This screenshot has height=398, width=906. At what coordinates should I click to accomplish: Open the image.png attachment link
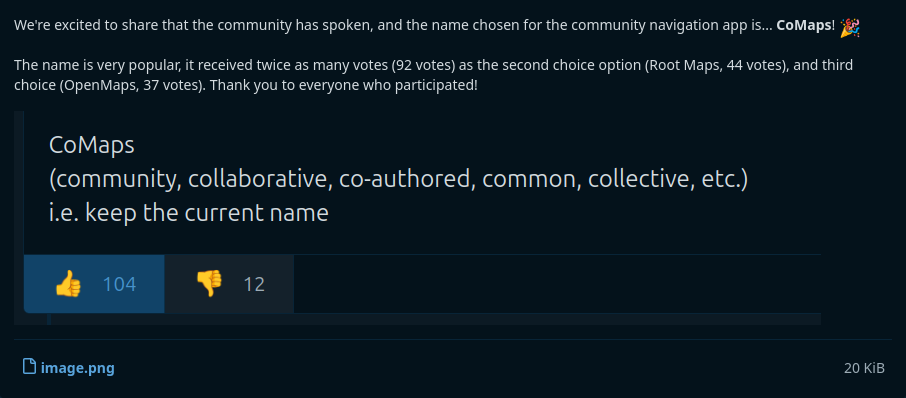click(x=77, y=368)
